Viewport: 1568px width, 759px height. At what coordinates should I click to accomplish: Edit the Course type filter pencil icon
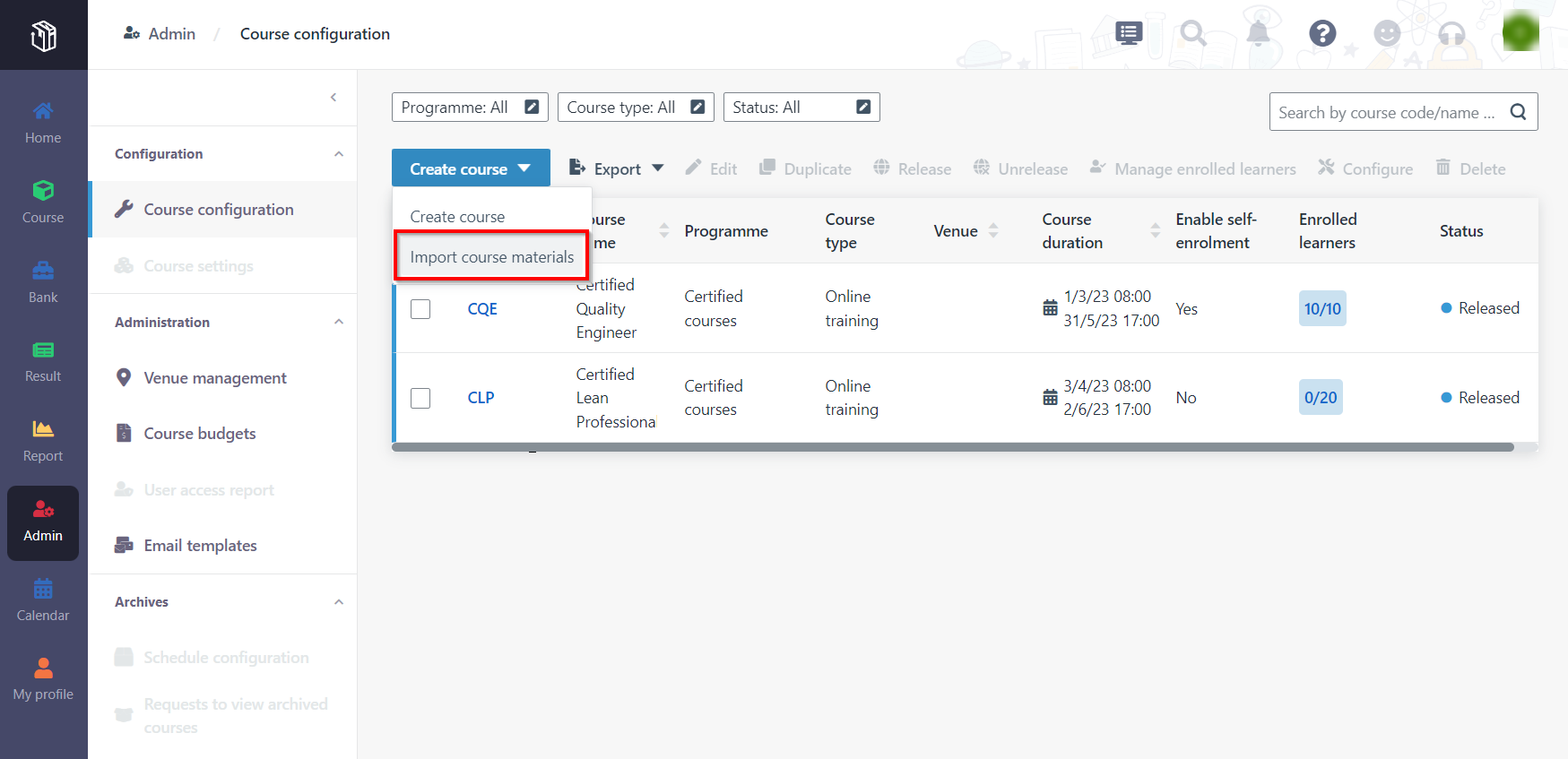(697, 107)
